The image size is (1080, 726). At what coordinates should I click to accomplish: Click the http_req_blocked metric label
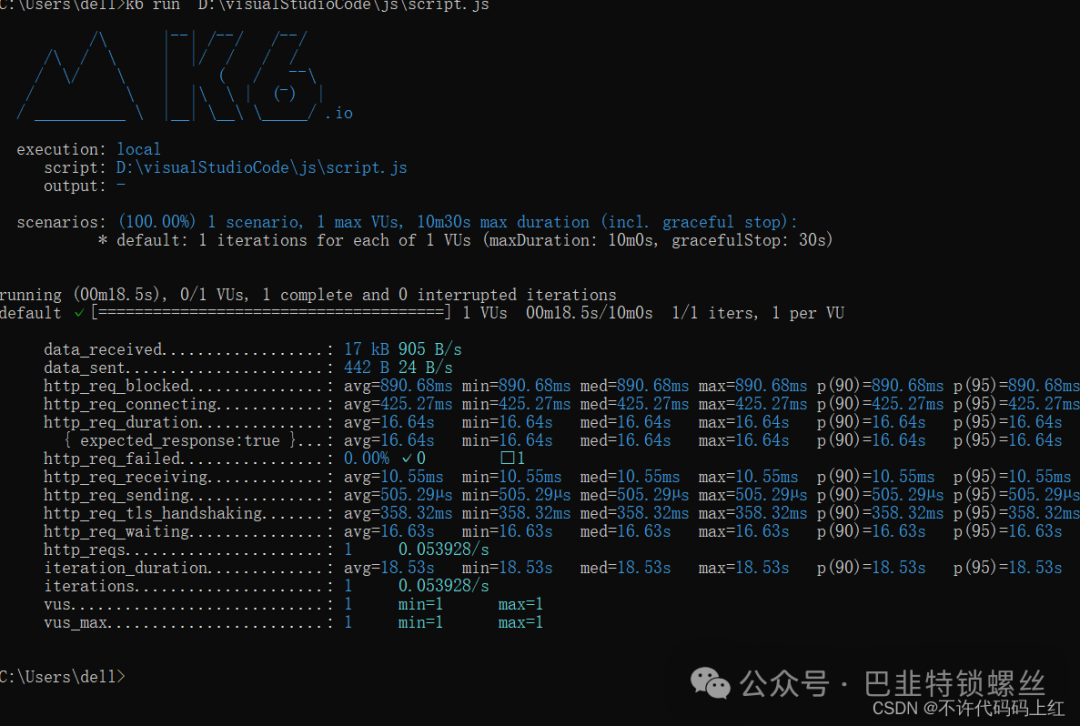[x=116, y=386]
